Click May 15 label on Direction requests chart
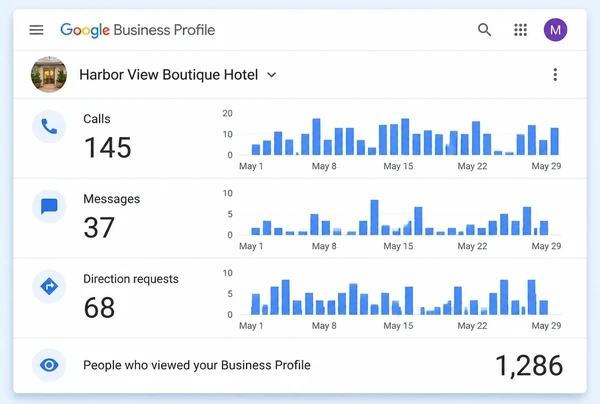 [398, 326]
